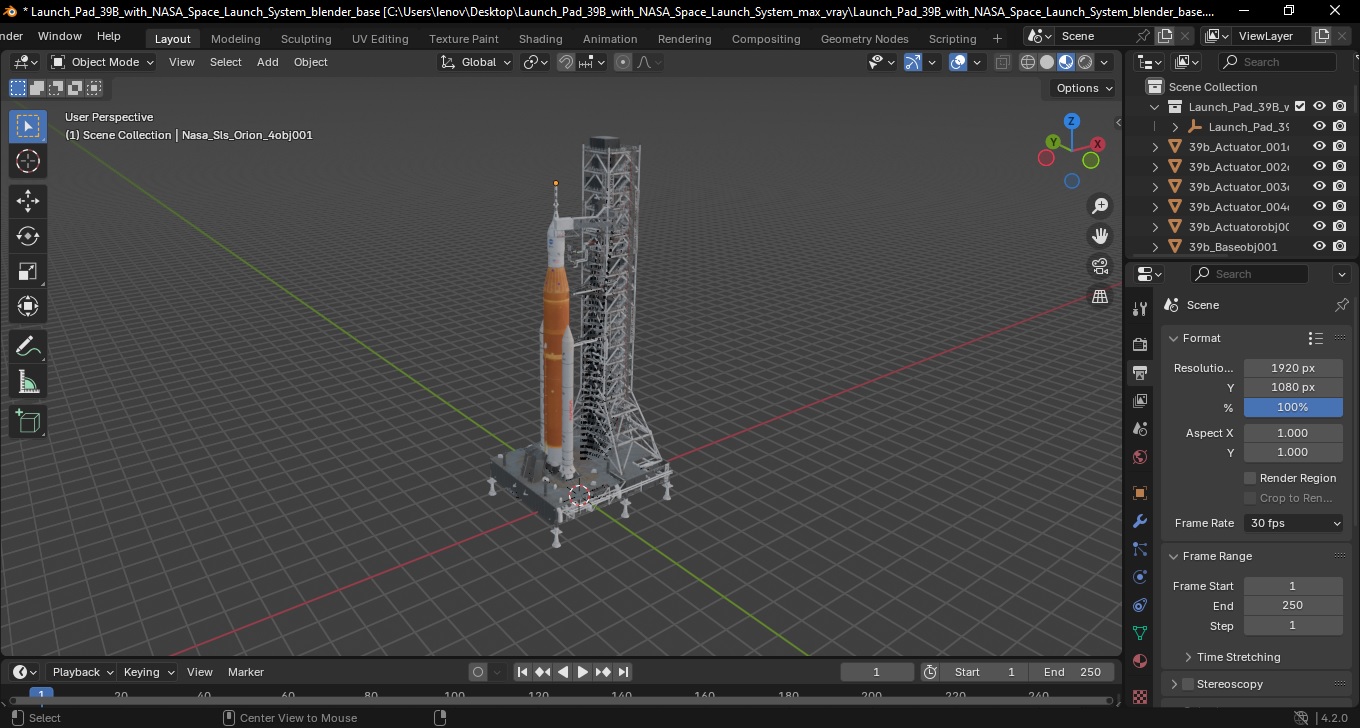Open the Object properties tab
Screen dimensions: 1360x728
click(1140, 493)
